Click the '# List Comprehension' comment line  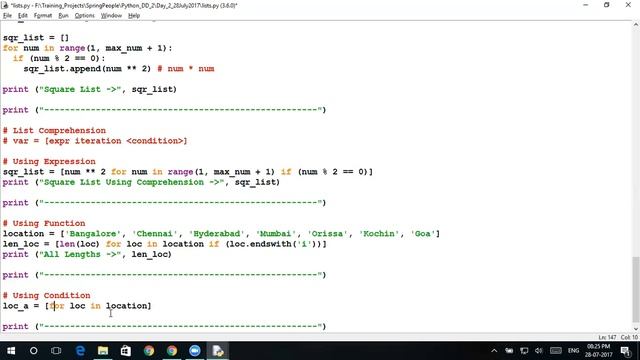coord(54,131)
